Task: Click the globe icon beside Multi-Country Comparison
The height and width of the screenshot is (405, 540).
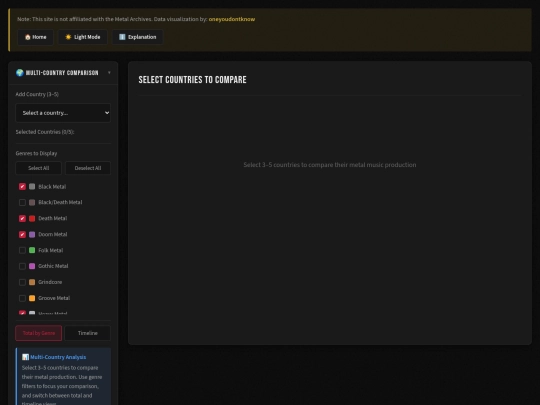Action: [20, 73]
